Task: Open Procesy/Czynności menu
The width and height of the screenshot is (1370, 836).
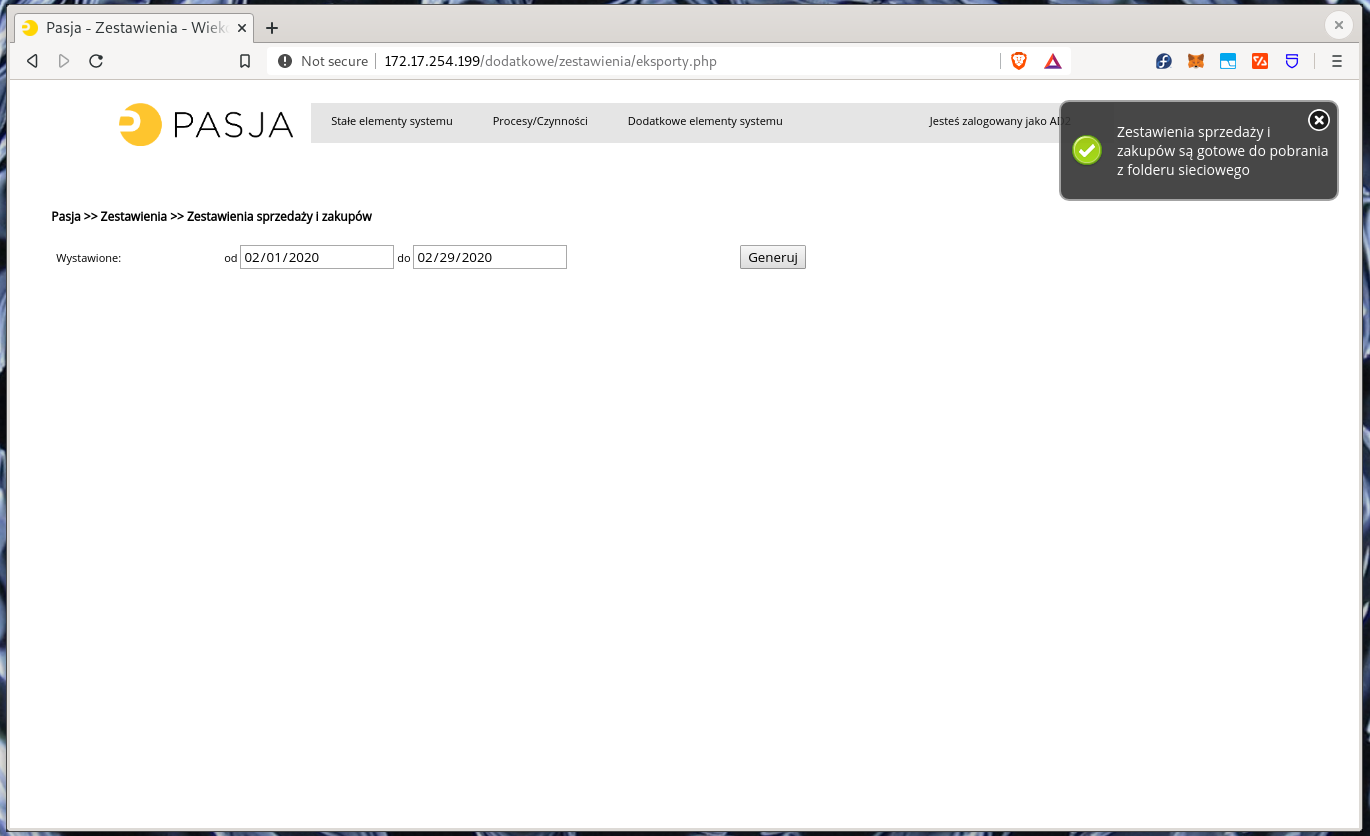Action: click(540, 121)
